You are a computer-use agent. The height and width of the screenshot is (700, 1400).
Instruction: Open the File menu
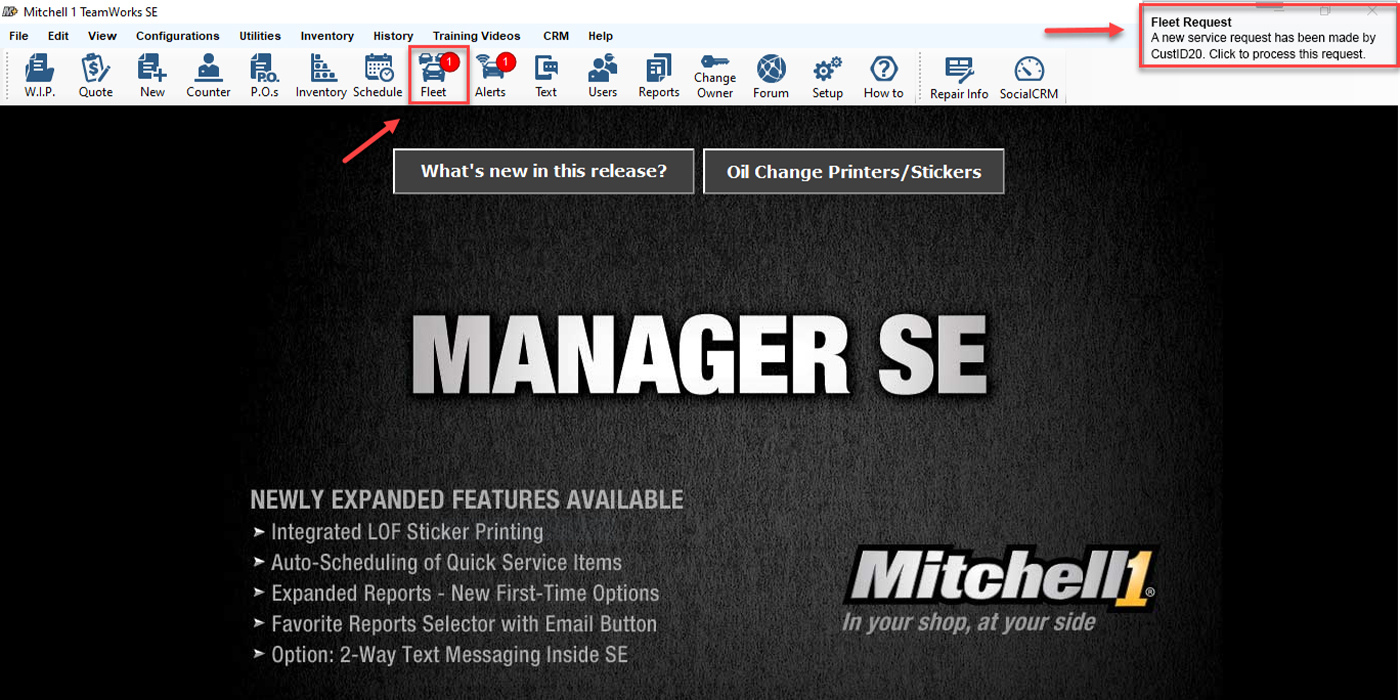click(x=18, y=36)
